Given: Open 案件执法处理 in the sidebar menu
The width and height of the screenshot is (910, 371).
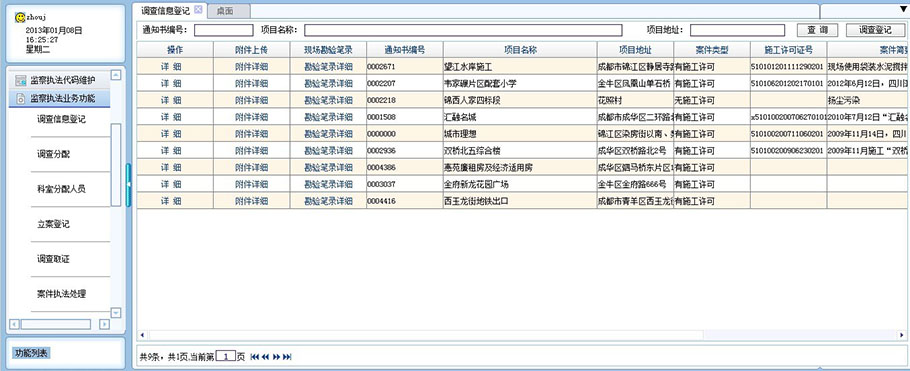Looking at the screenshot, I should coord(61,294).
